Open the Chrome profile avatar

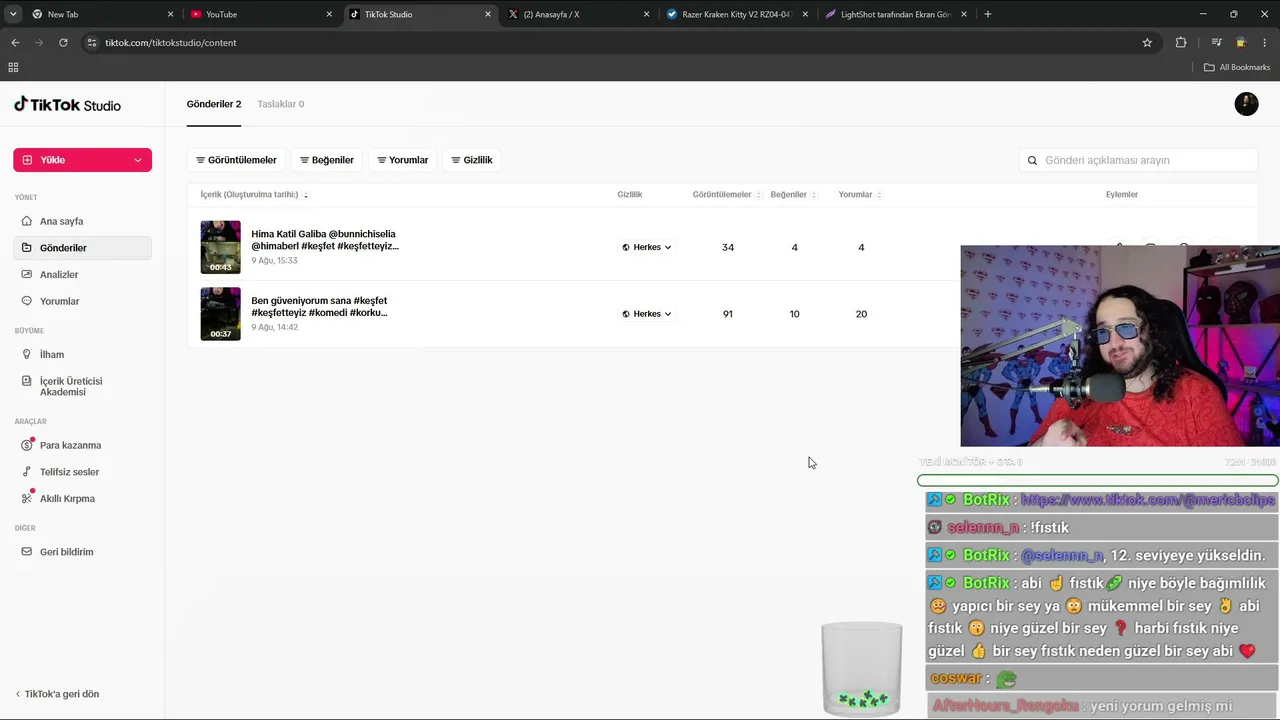pos(1241,43)
